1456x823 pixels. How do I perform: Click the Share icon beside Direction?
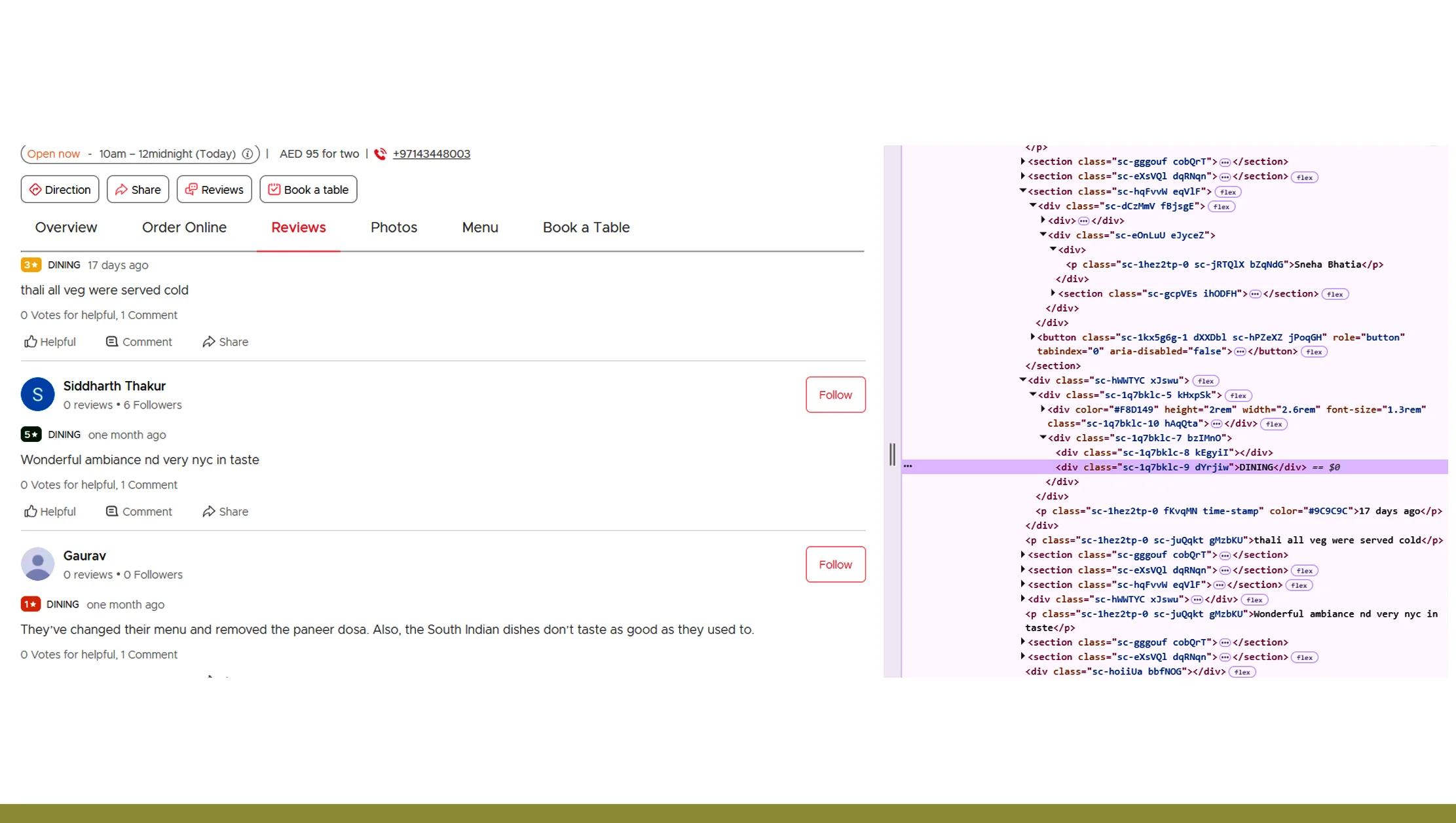click(x=121, y=189)
